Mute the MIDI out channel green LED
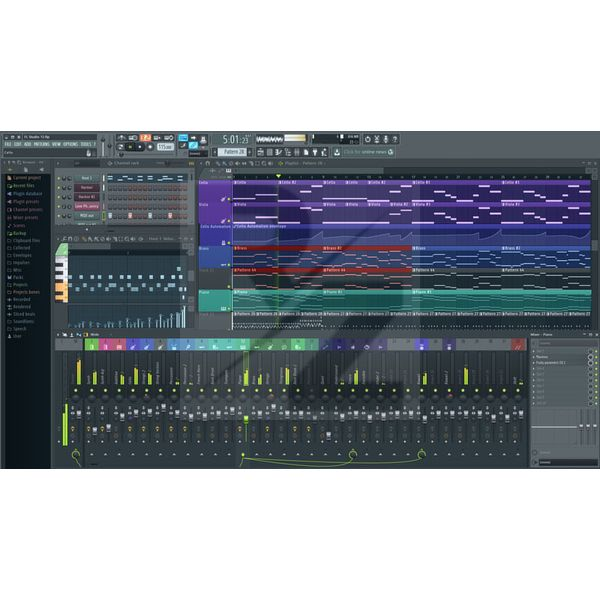 [59, 216]
